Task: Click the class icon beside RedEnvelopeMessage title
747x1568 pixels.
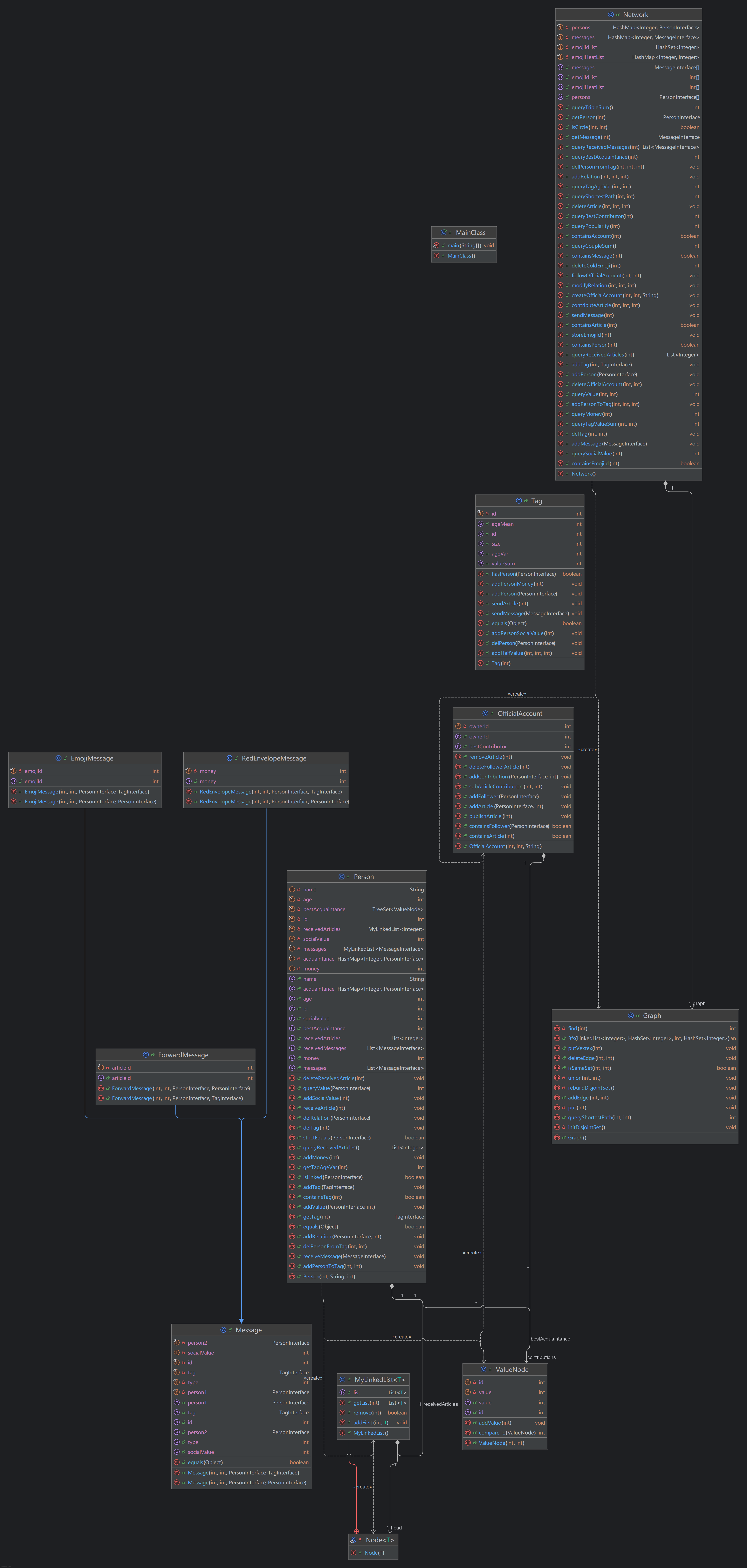Action: pos(229,758)
